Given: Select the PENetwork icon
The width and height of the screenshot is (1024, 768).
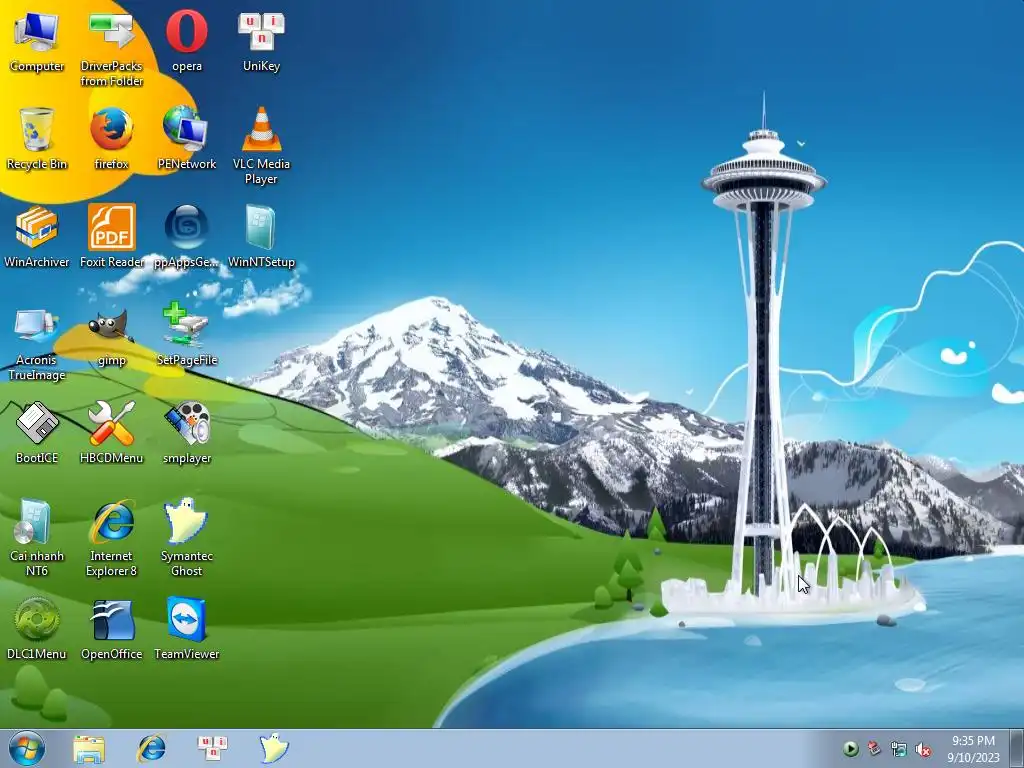Looking at the screenshot, I should click(x=187, y=138).
